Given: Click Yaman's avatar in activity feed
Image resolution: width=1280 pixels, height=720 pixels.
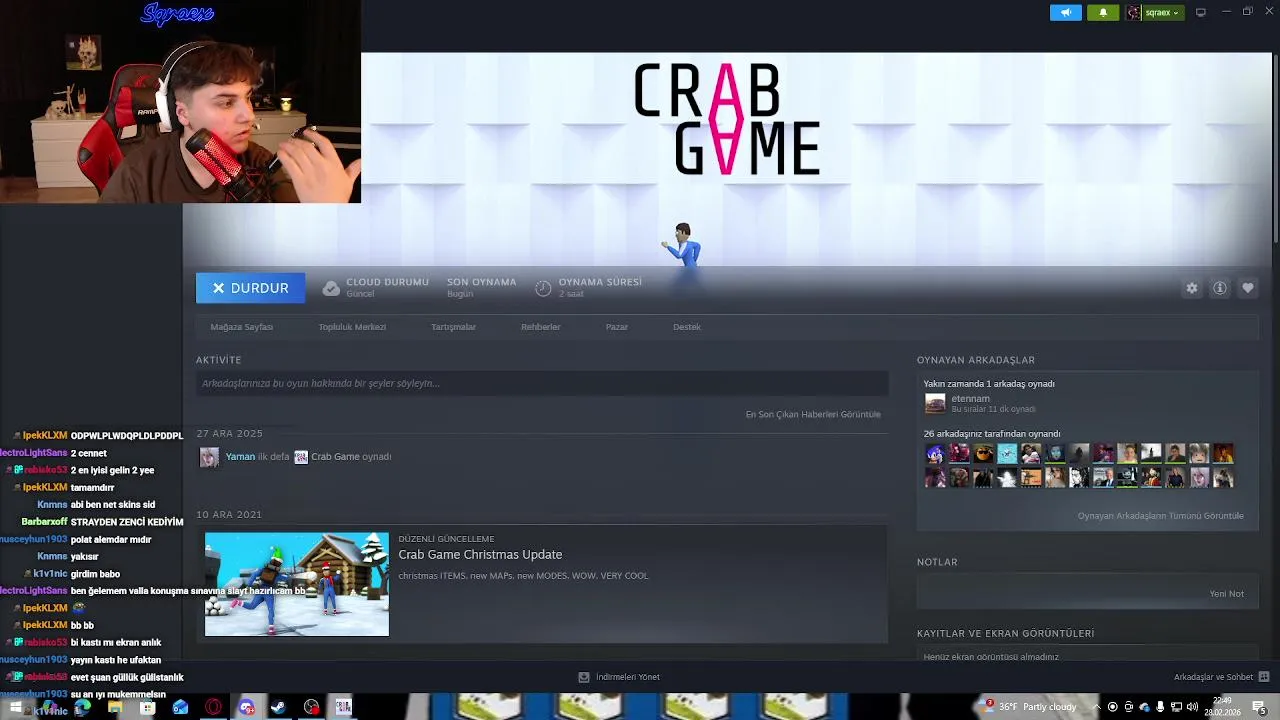Looking at the screenshot, I should tap(209, 457).
